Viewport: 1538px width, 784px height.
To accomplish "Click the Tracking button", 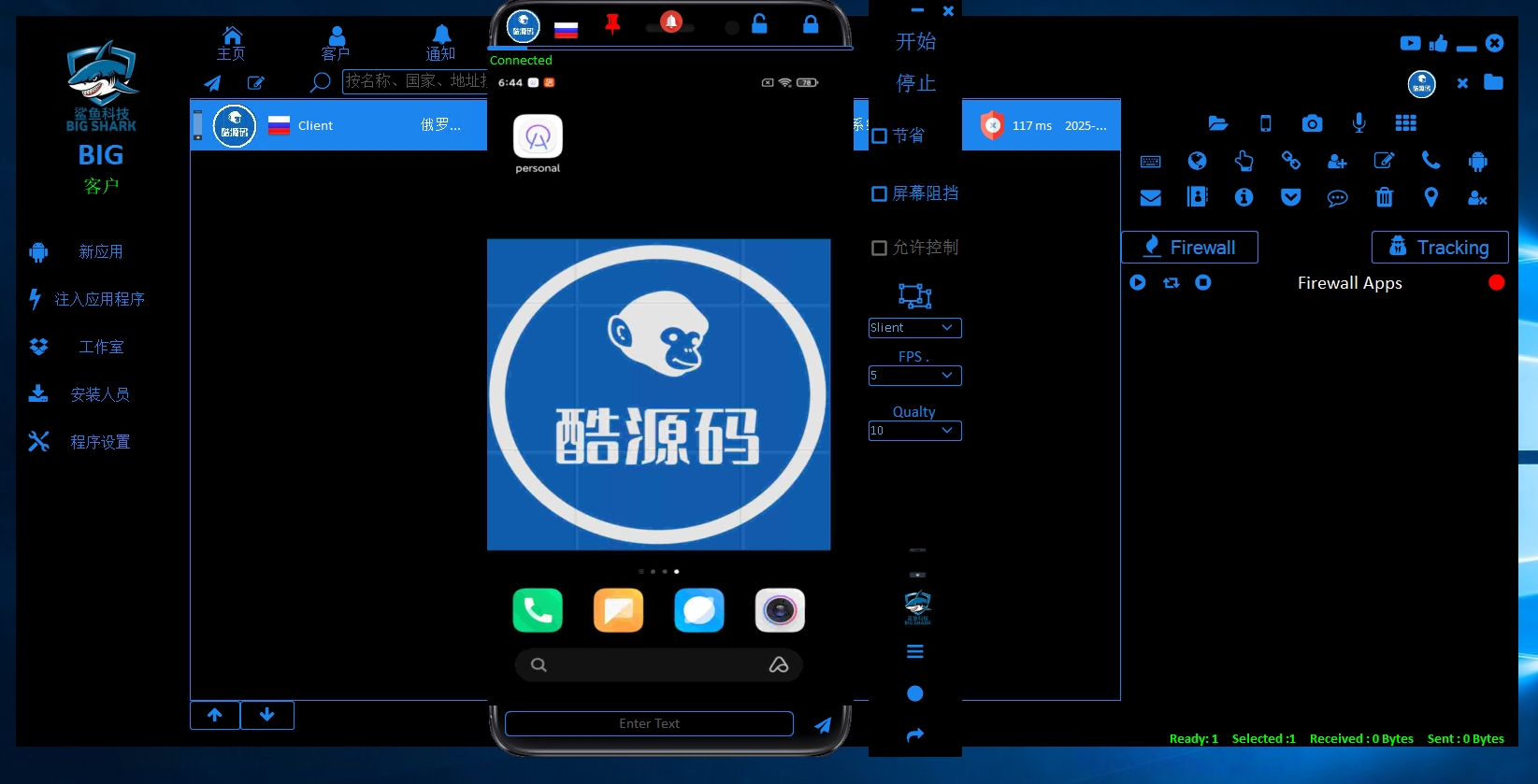I will (x=1440, y=248).
